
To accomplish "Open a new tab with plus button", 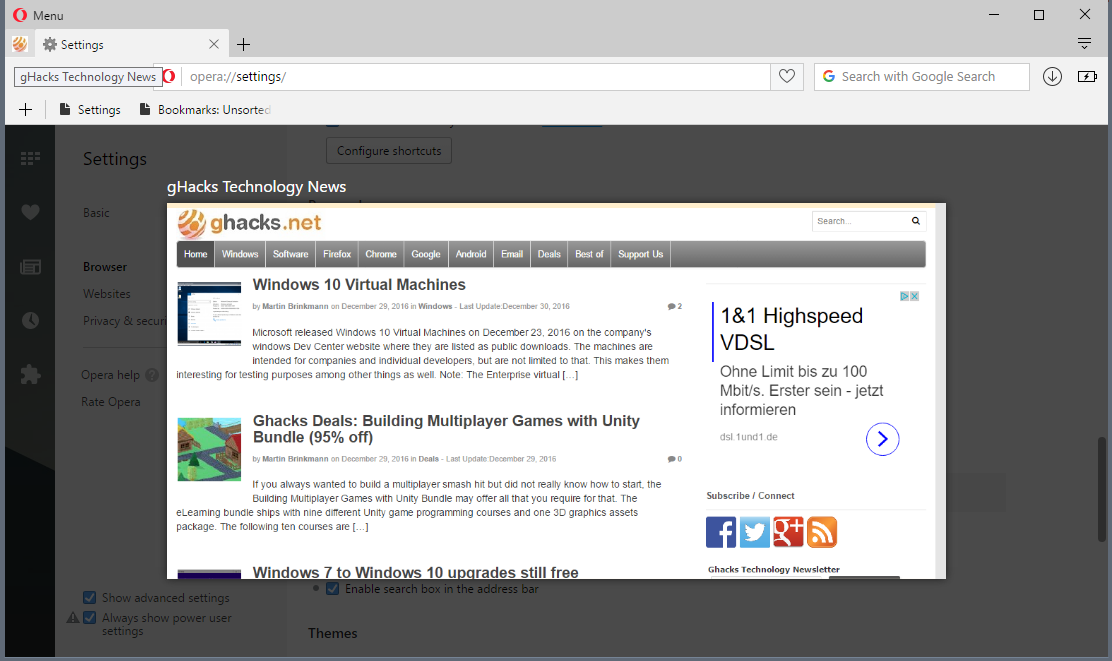I will [x=243, y=45].
